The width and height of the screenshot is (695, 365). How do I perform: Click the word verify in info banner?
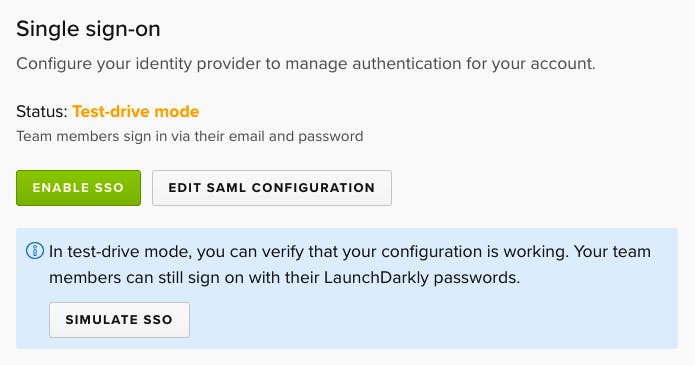pos(283,252)
